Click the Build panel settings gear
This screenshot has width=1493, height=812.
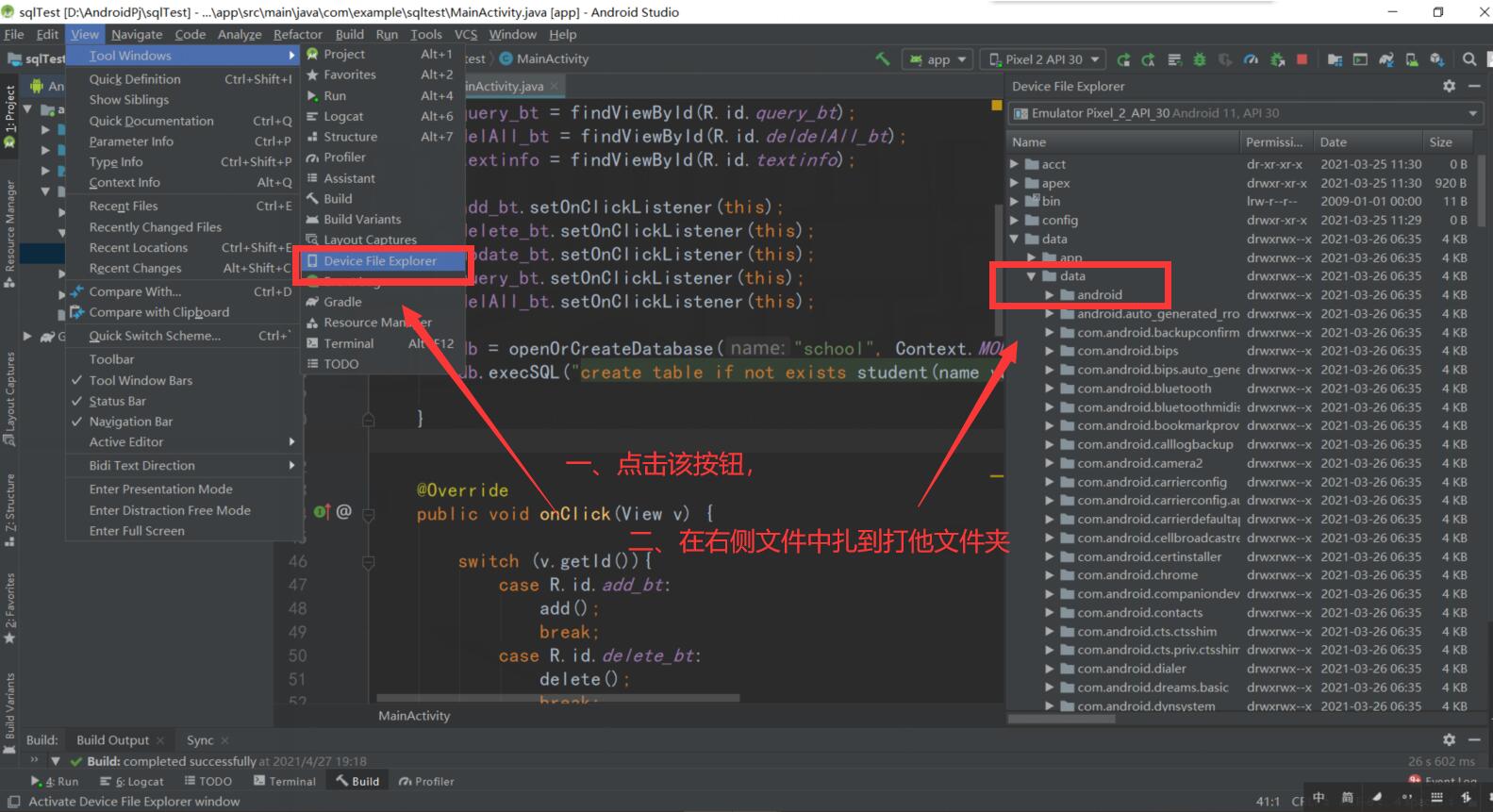coord(1449,740)
